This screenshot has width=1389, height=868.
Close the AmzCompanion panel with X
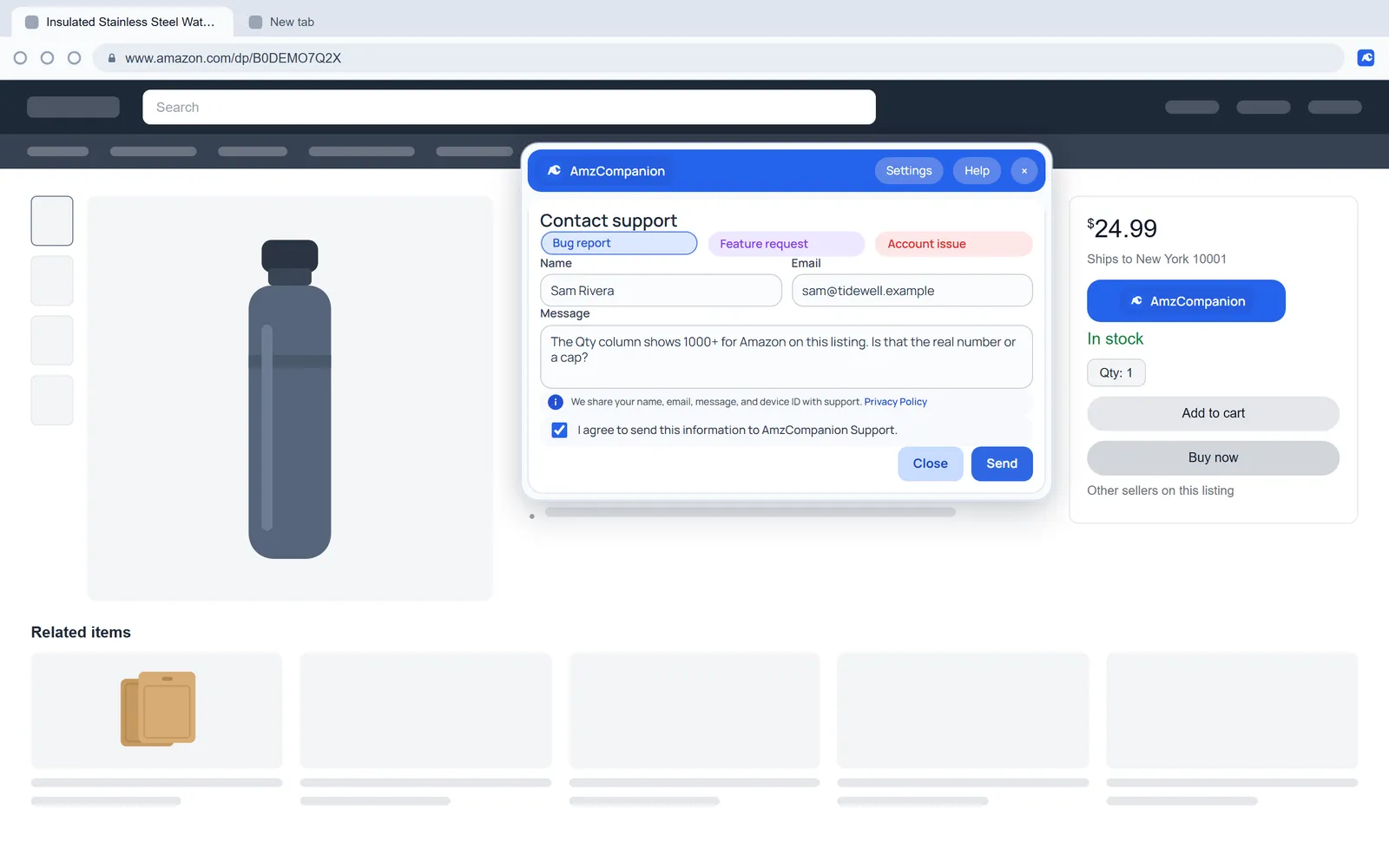tap(1024, 171)
